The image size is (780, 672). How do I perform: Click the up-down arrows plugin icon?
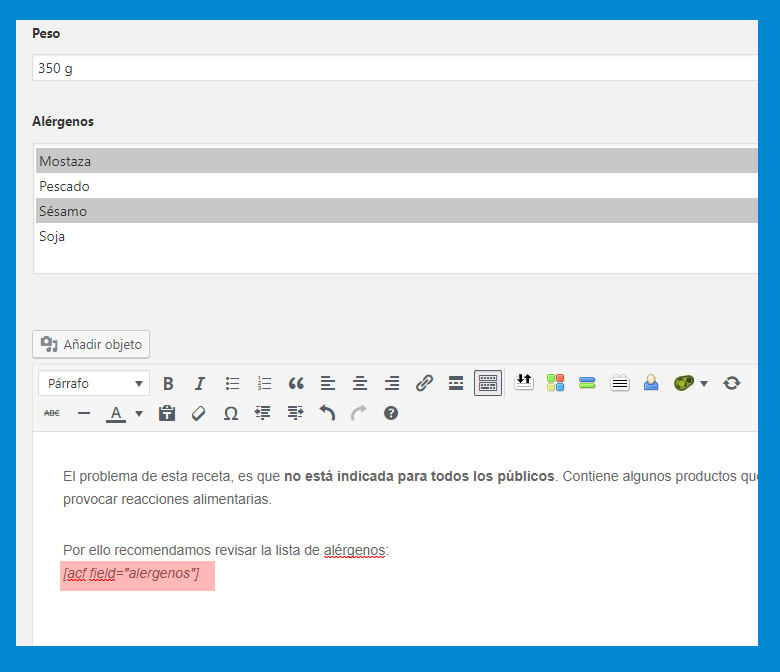pos(524,383)
